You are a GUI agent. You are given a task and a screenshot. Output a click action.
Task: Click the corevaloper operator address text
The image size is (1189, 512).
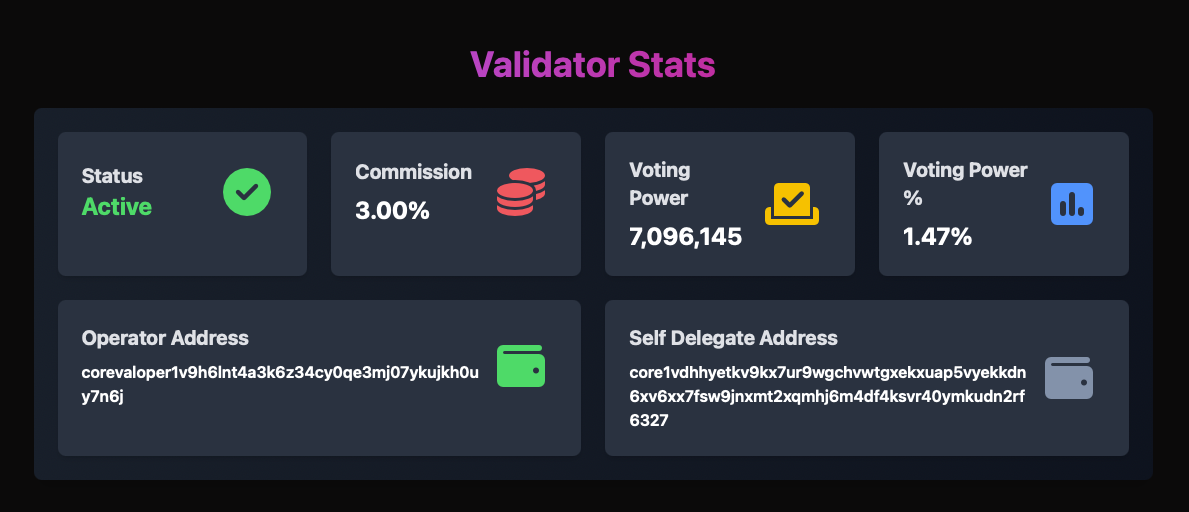point(280,373)
